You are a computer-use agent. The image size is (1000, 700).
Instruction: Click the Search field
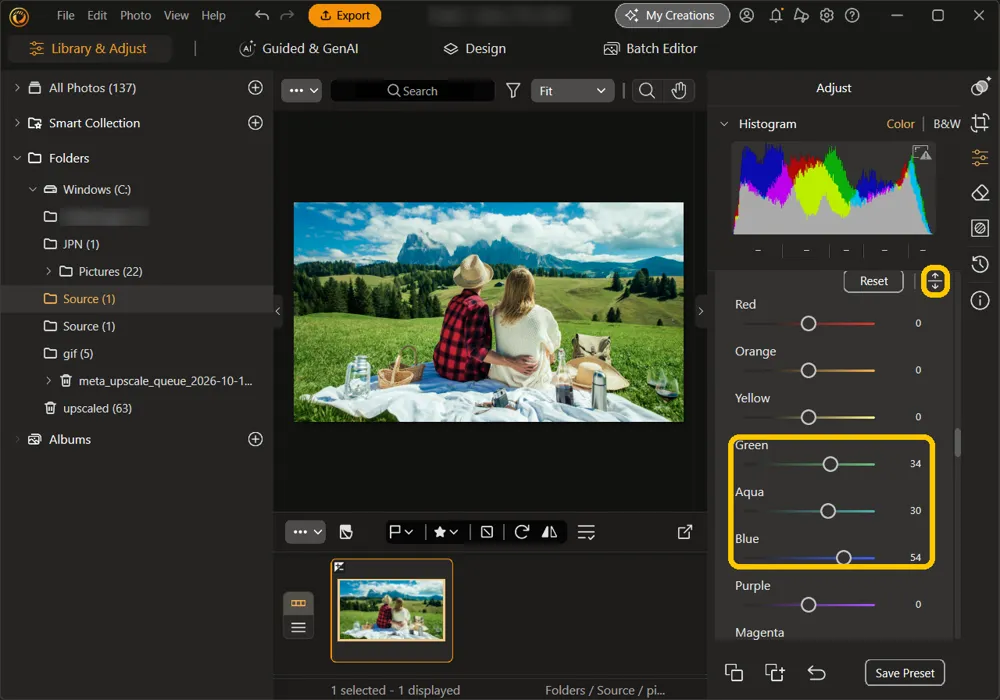pos(413,91)
